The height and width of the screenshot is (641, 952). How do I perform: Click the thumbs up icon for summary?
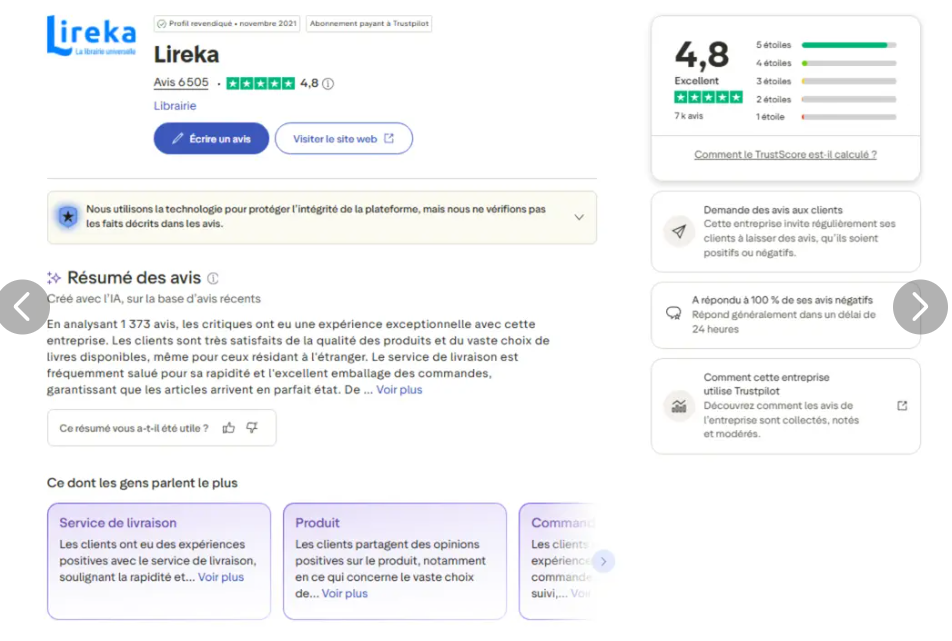click(x=228, y=428)
